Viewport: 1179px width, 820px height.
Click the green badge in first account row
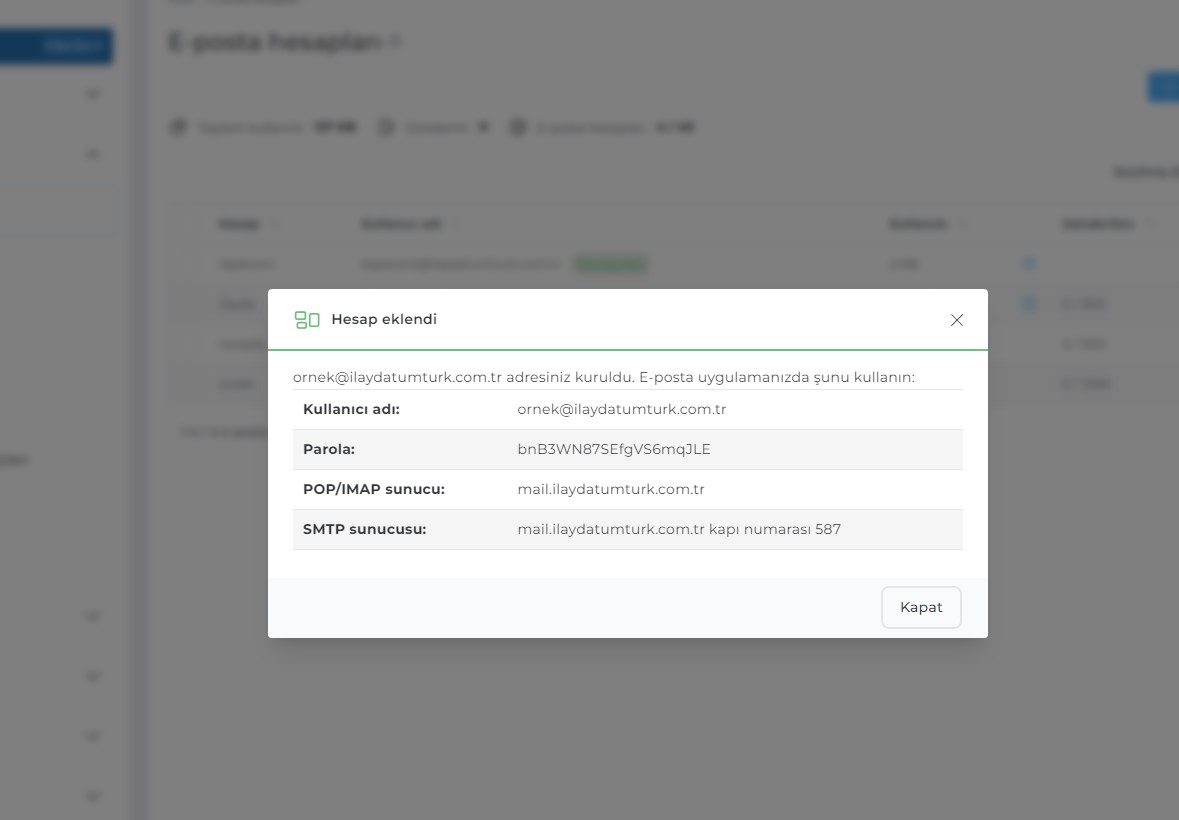pos(610,264)
